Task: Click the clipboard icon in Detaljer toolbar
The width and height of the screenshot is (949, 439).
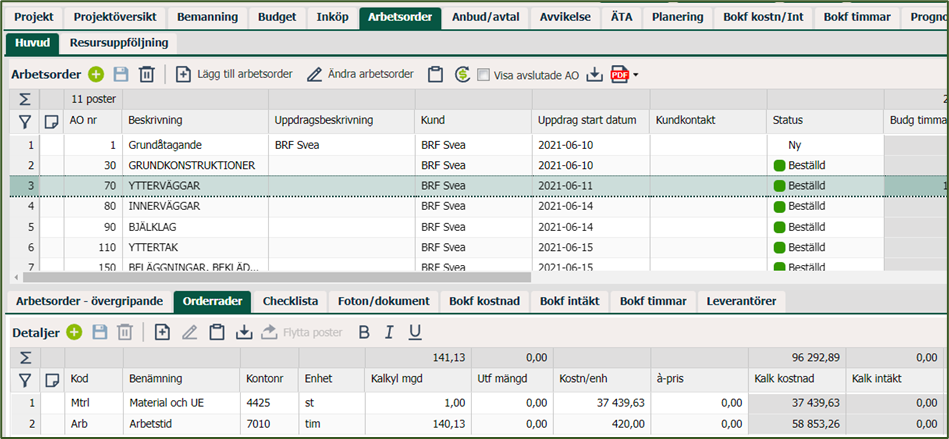Action: pyautogui.click(x=217, y=332)
